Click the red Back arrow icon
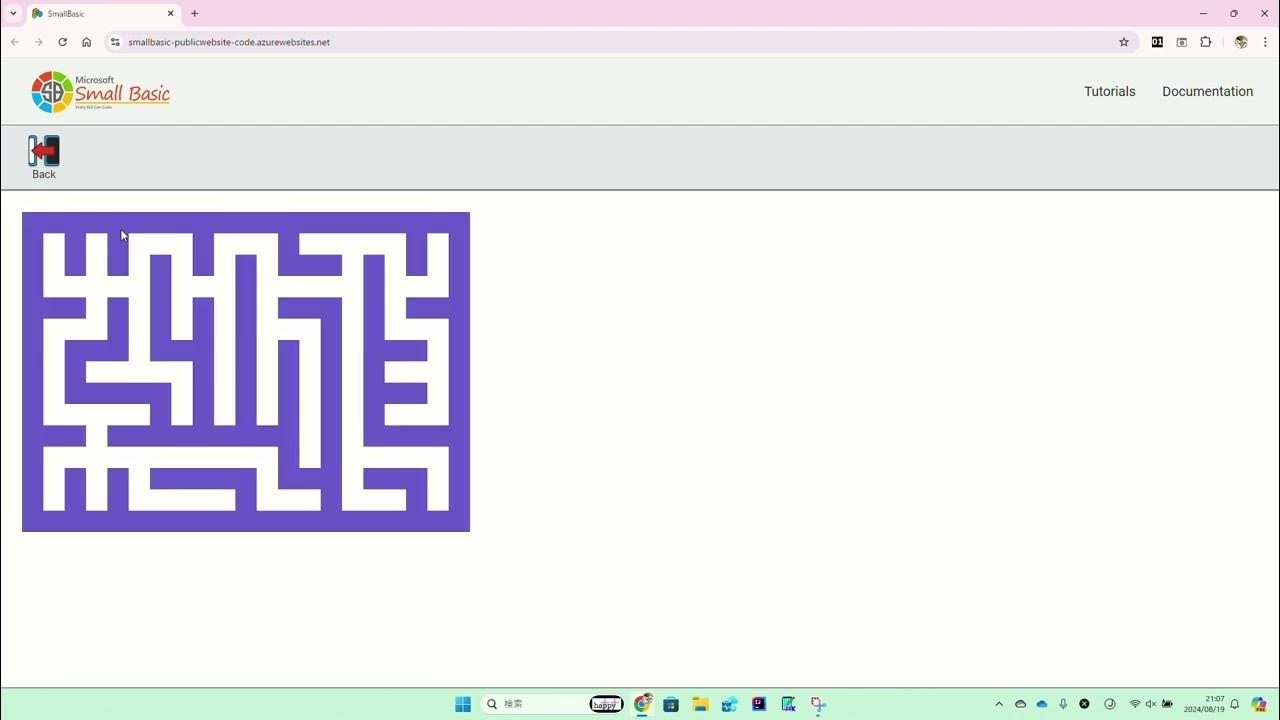The width and height of the screenshot is (1280, 720). (x=44, y=151)
